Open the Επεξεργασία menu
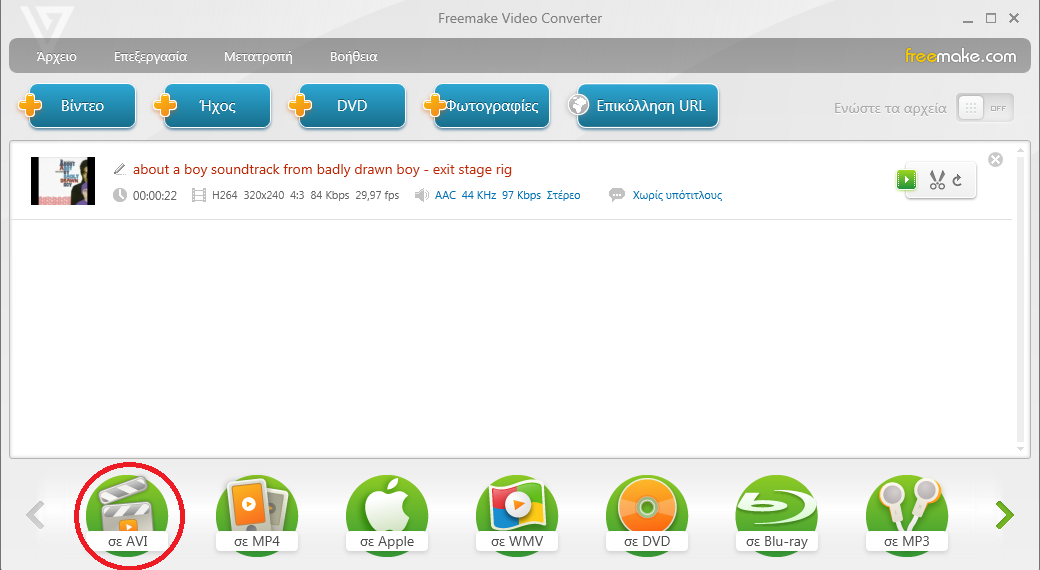This screenshot has width=1040, height=570. pos(151,56)
